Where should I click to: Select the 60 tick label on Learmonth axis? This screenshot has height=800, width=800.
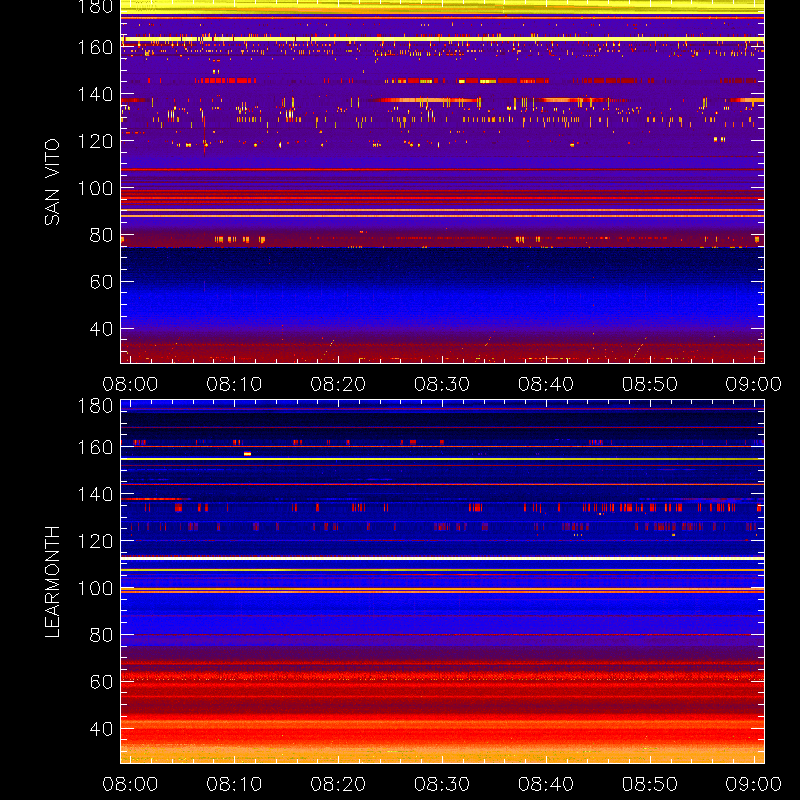coord(101,682)
